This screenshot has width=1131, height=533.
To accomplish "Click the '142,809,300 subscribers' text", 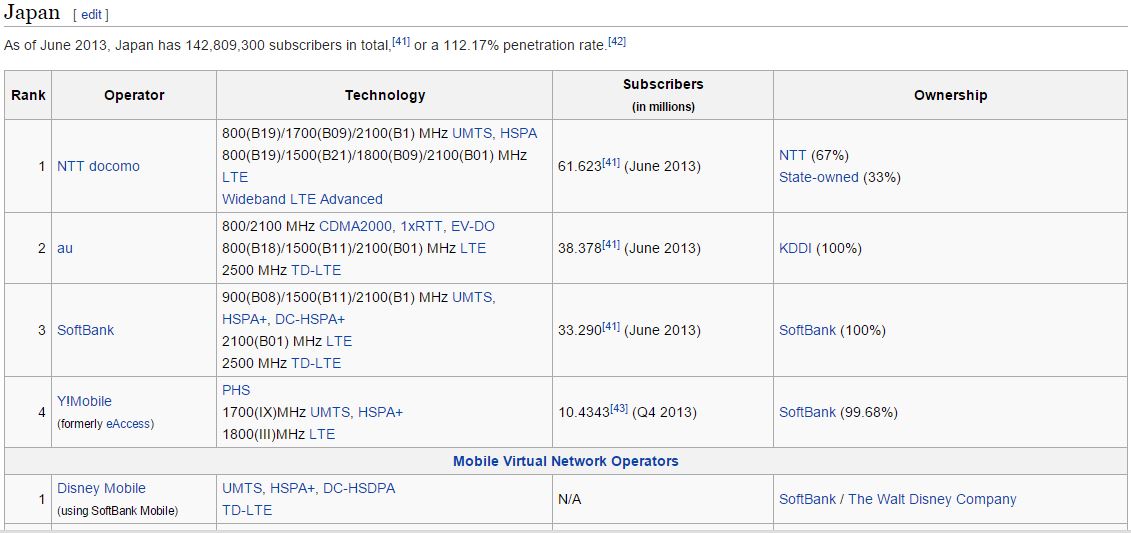I will 263,45.
